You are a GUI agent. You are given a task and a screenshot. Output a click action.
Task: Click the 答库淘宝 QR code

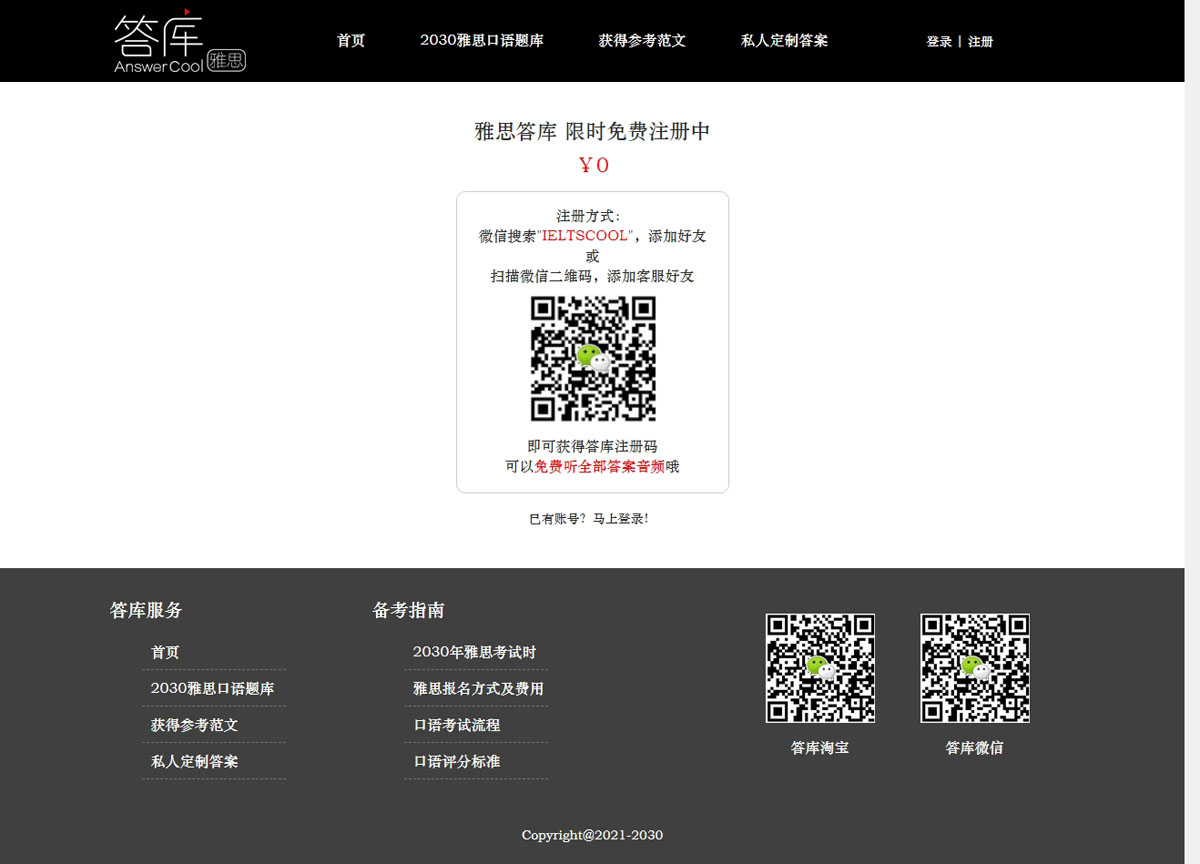pos(820,668)
